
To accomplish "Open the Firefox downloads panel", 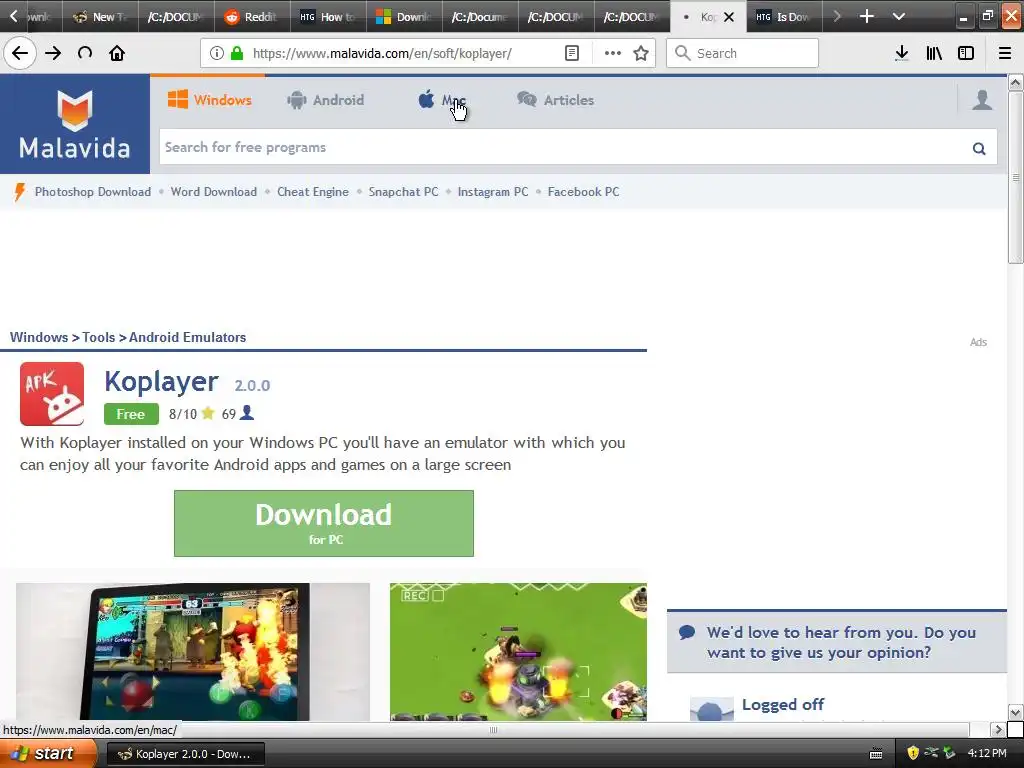I will (901, 53).
